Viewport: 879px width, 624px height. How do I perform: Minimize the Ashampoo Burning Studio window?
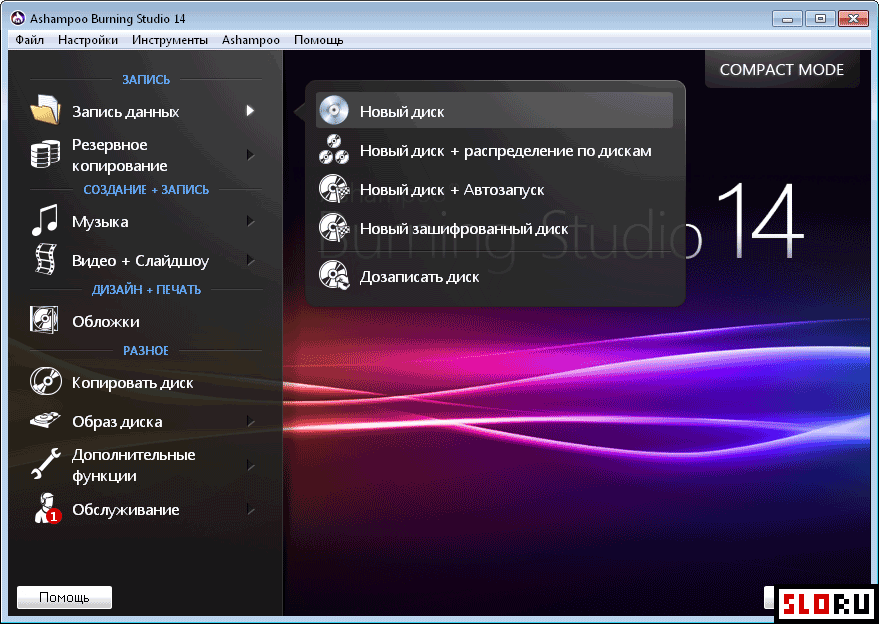[x=787, y=19]
